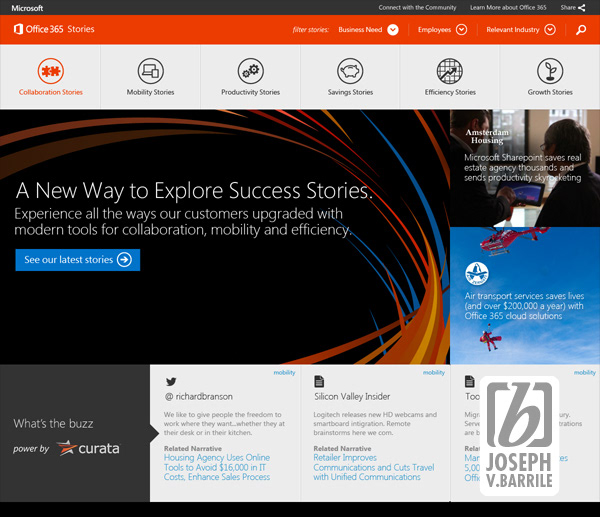
Task: Select the Efficiency Stories chart icon
Action: (x=450, y=71)
